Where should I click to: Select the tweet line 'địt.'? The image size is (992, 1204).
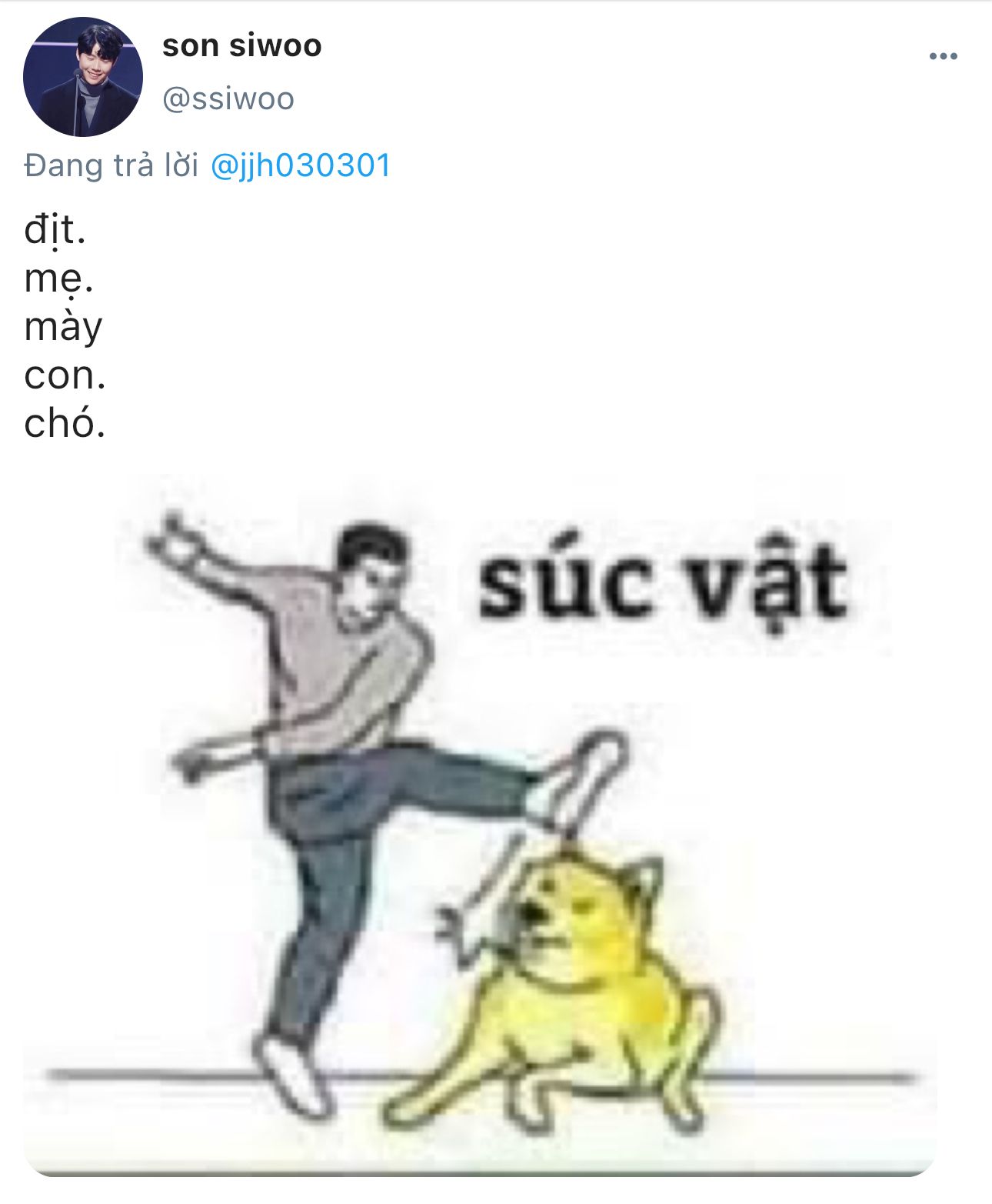55,230
